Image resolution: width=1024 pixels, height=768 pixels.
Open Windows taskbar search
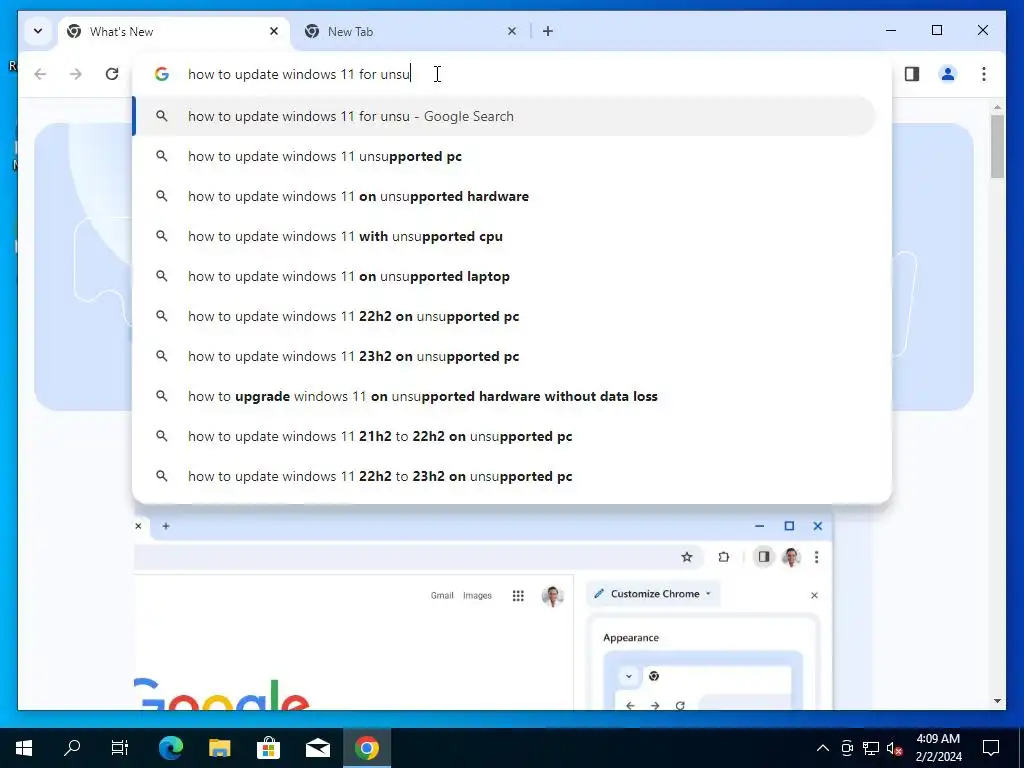coord(72,748)
